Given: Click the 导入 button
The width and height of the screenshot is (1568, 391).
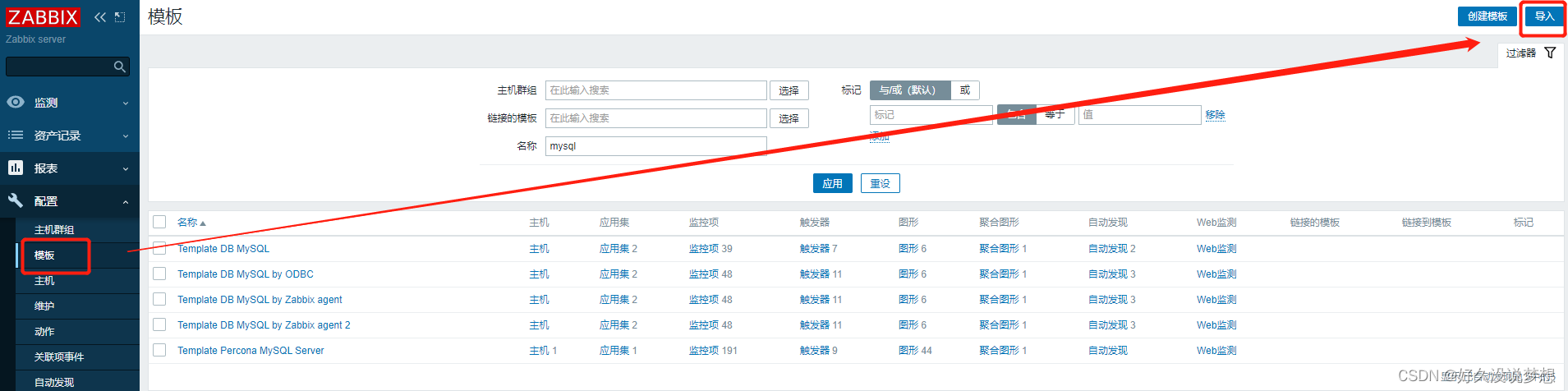Looking at the screenshot, I should tap(1544, 16).
